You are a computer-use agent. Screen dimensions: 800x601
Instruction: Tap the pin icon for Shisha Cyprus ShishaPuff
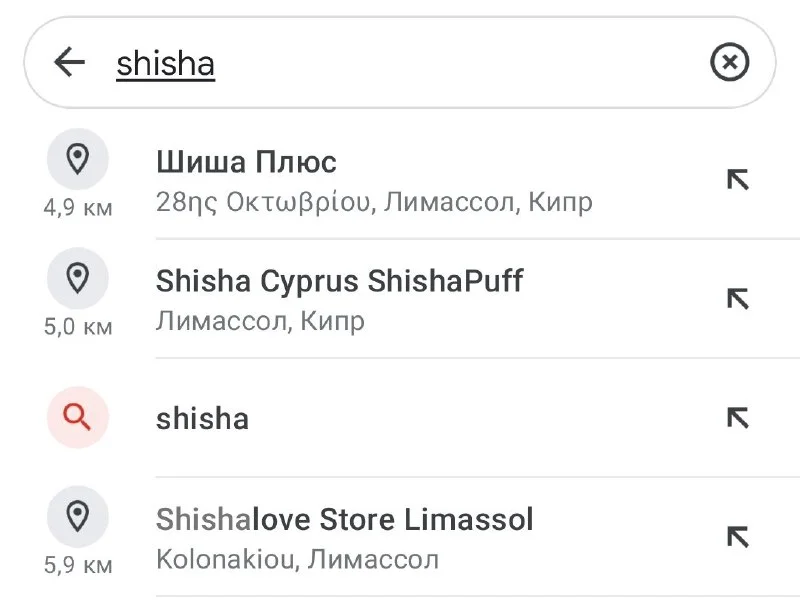point(77,278)
